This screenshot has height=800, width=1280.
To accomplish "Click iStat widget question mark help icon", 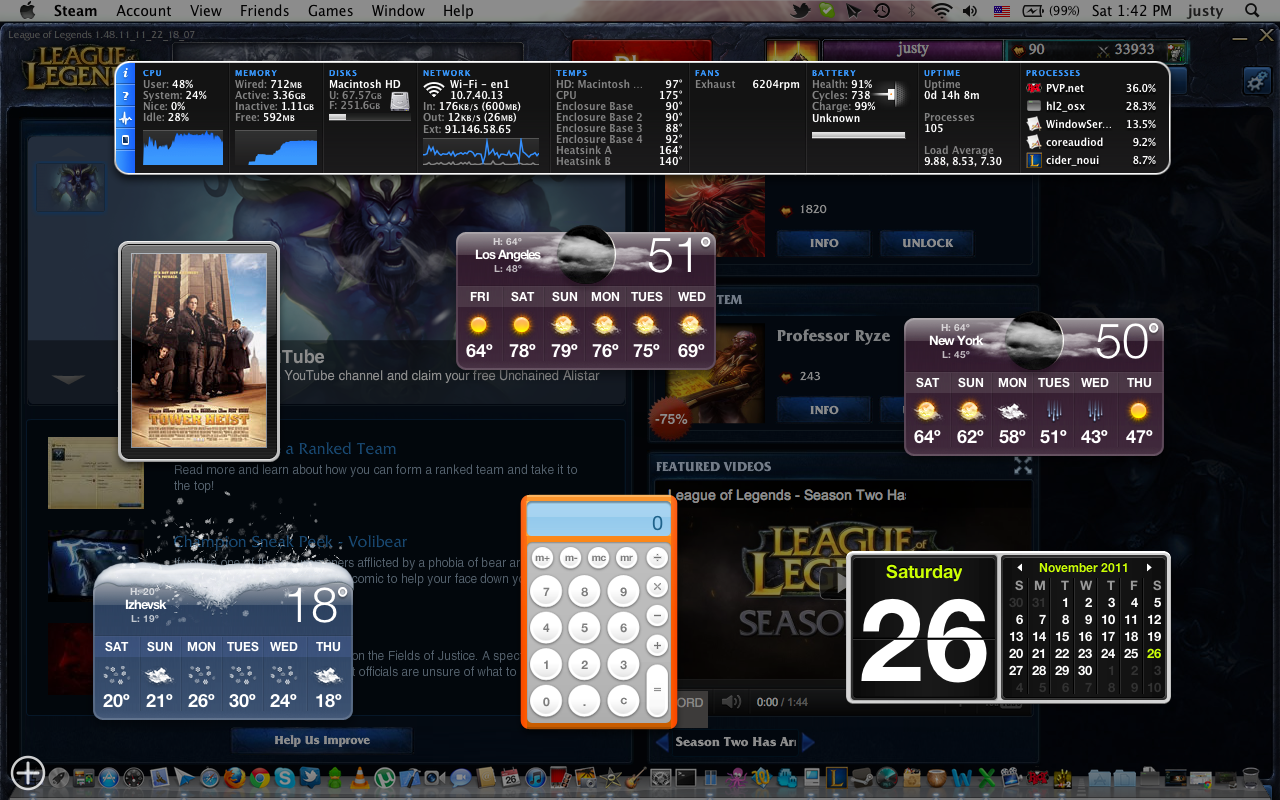I will [x=126, y=96].
